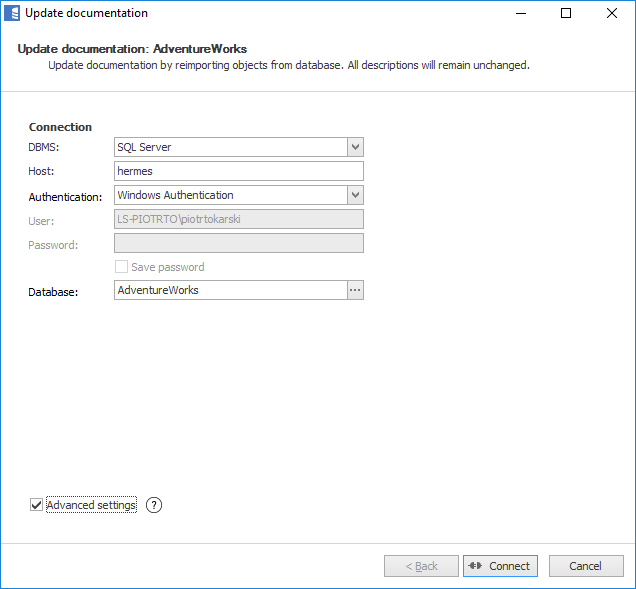This screenshot has width=636, height=589.
Task: Maximize the Update documentation window
Action: click(x=566, y=13)
